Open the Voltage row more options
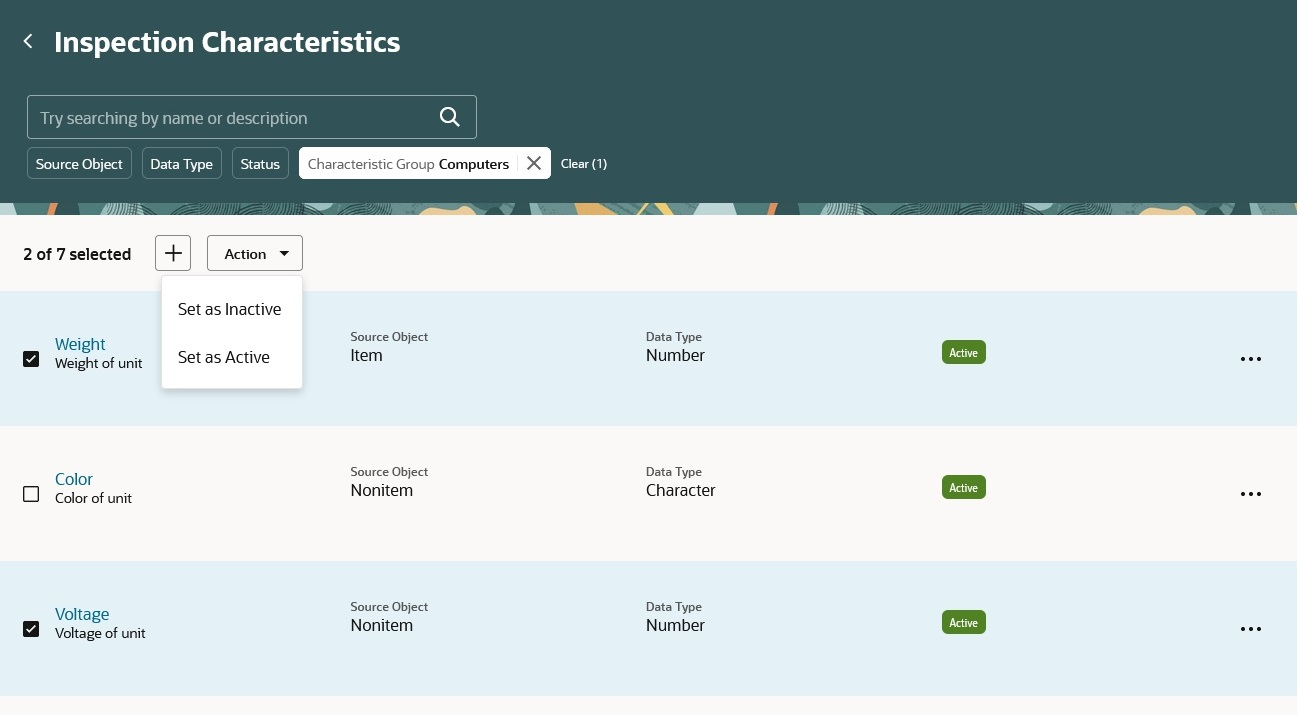 click(x=1250, y=629)
